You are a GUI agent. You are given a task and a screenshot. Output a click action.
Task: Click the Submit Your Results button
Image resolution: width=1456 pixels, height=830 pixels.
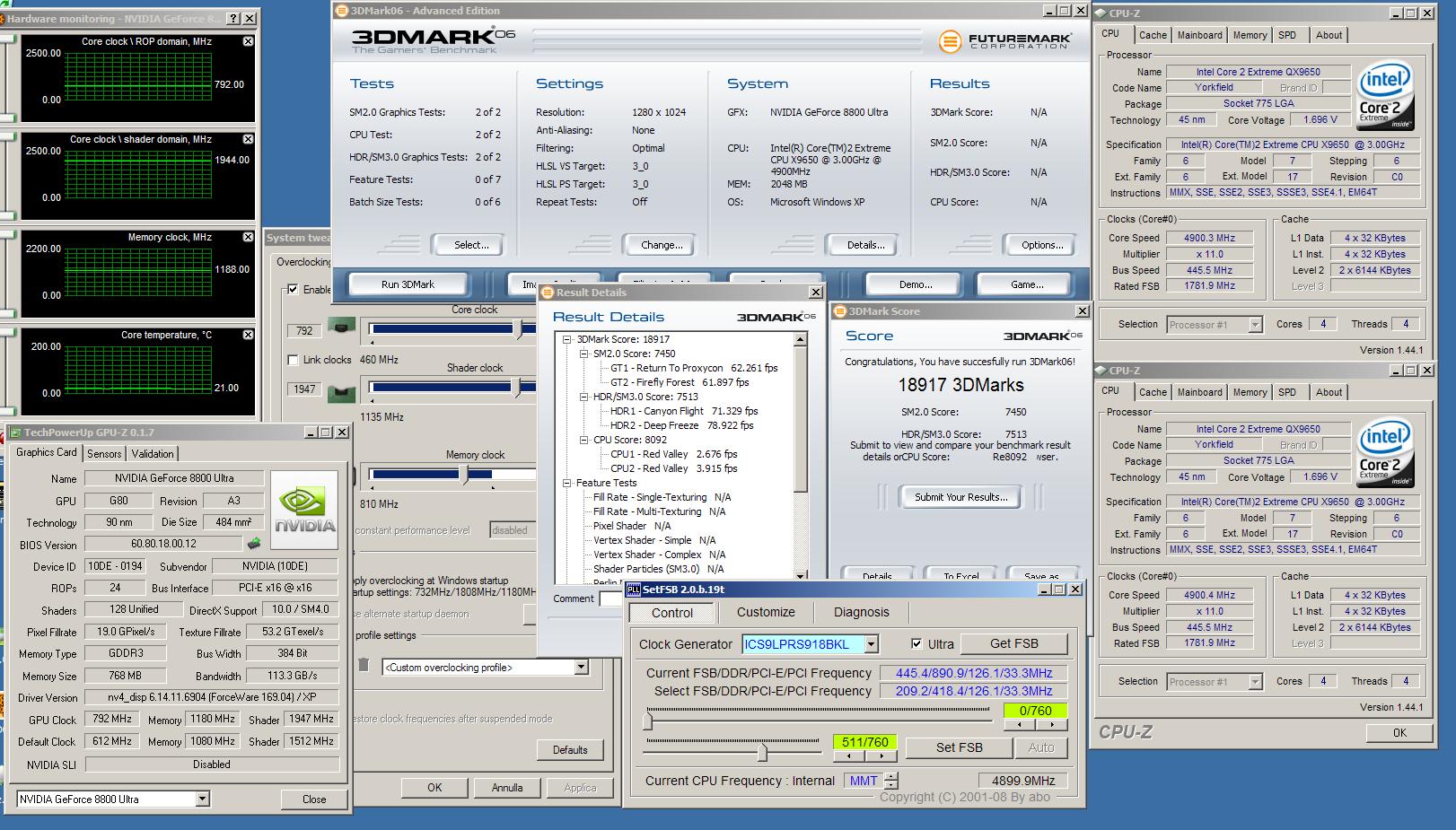pos(960,497)
